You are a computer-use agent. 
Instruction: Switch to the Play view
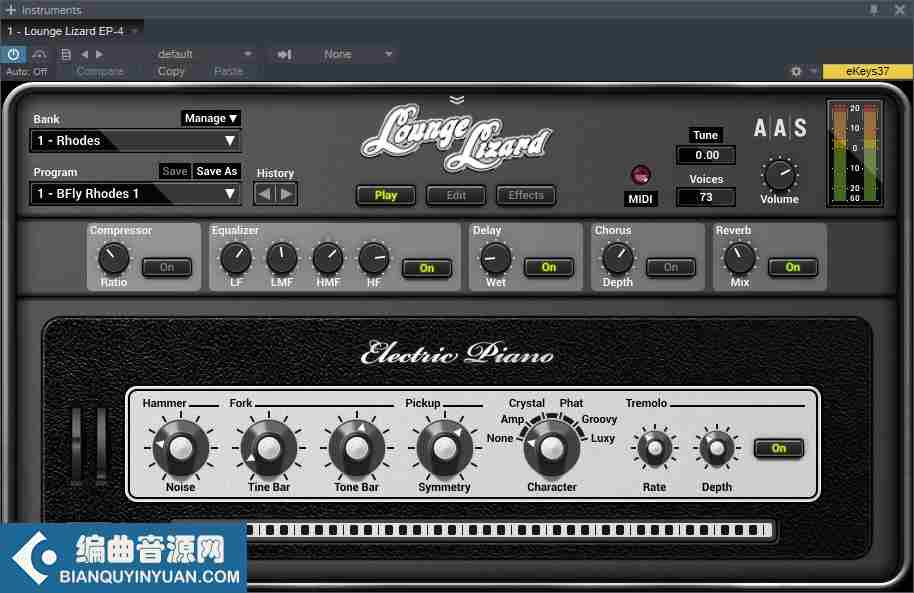(x=386, y=195)
